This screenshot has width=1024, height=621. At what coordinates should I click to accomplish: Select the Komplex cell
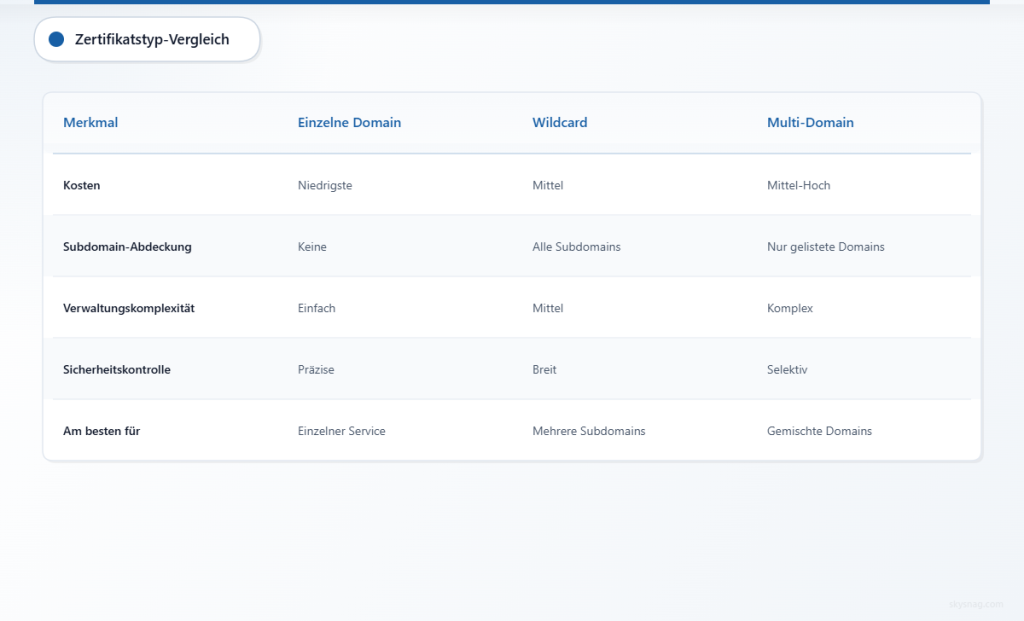click(790, 308)
